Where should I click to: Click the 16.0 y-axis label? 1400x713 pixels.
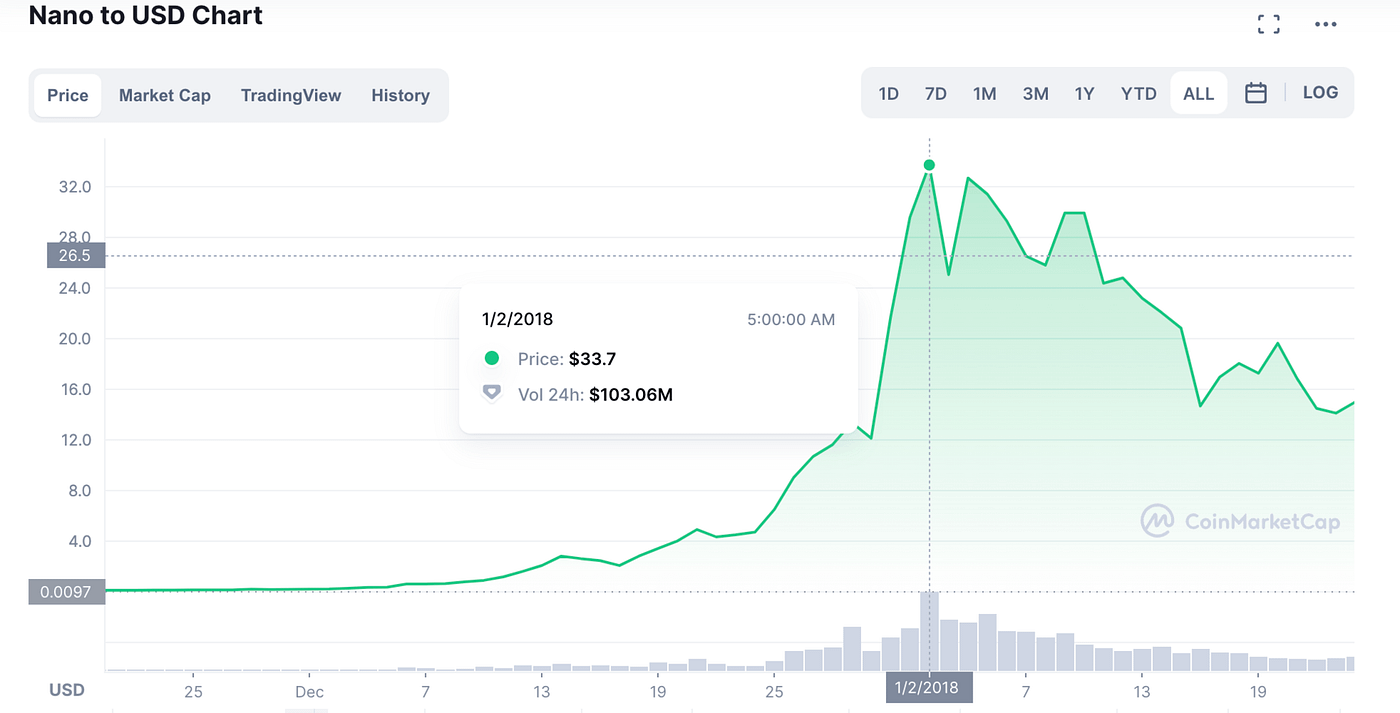coord(75,389)
